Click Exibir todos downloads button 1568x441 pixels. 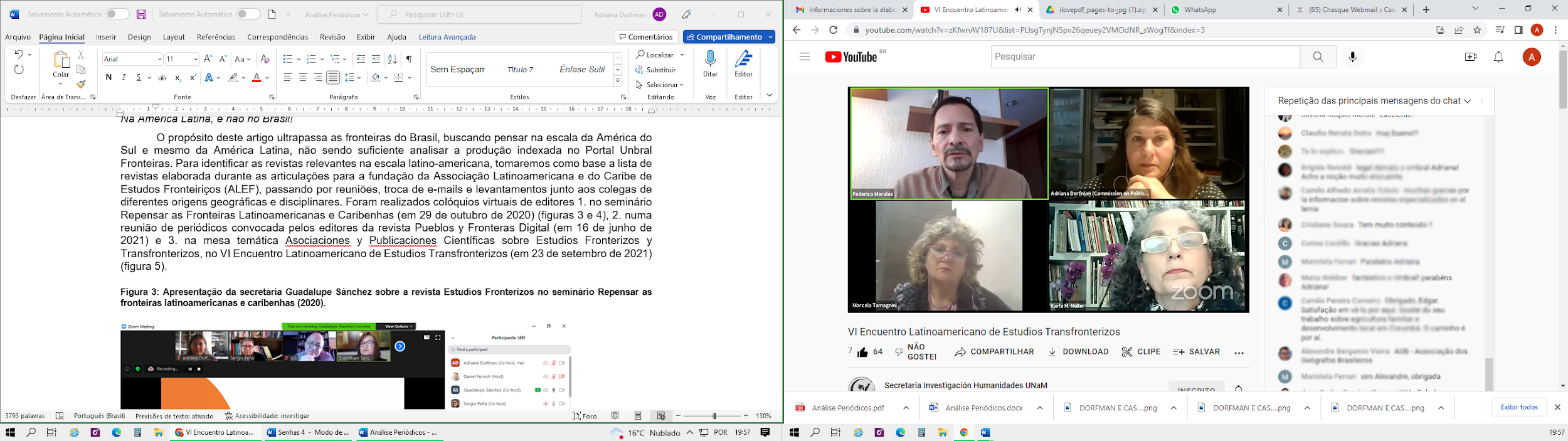pyautogui.click(x=1518, y=407)
